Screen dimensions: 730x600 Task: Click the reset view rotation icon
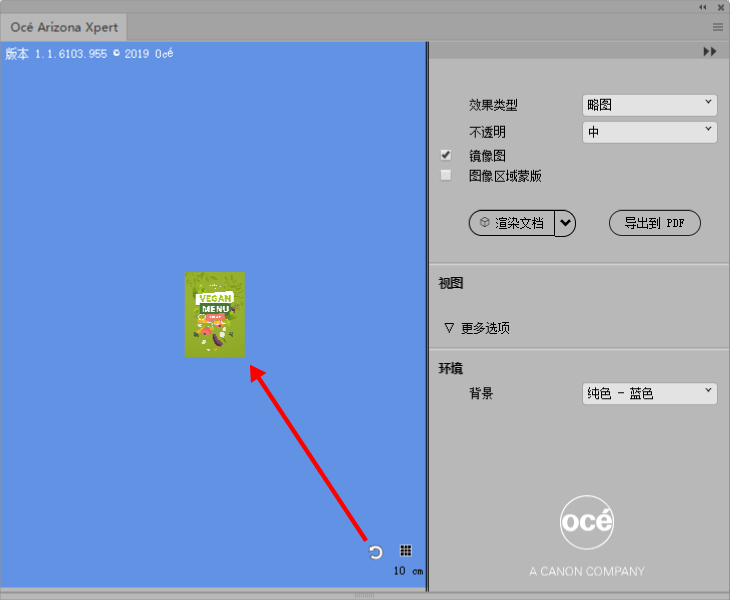376,552
